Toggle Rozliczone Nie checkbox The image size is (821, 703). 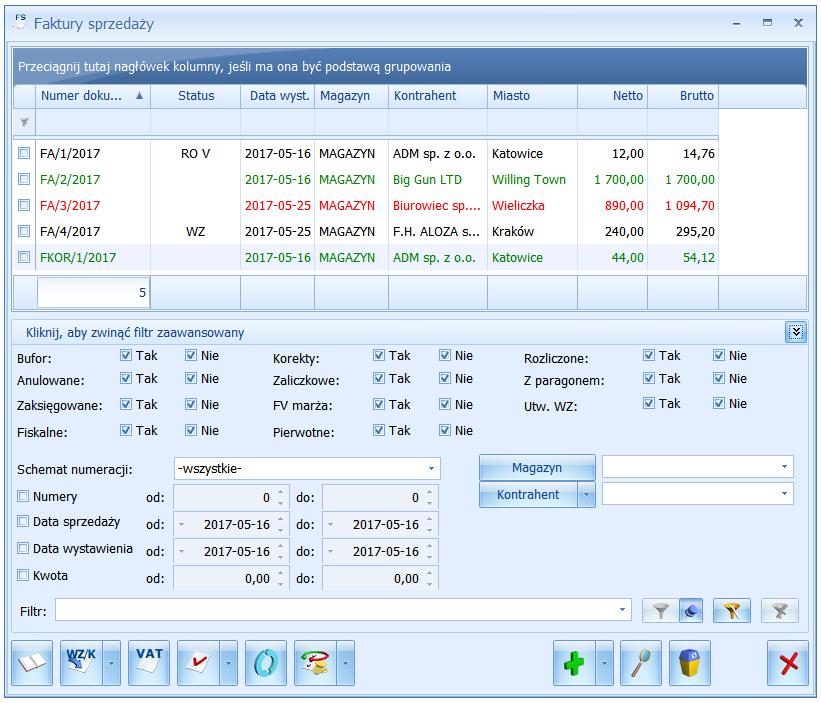[719, 355]
